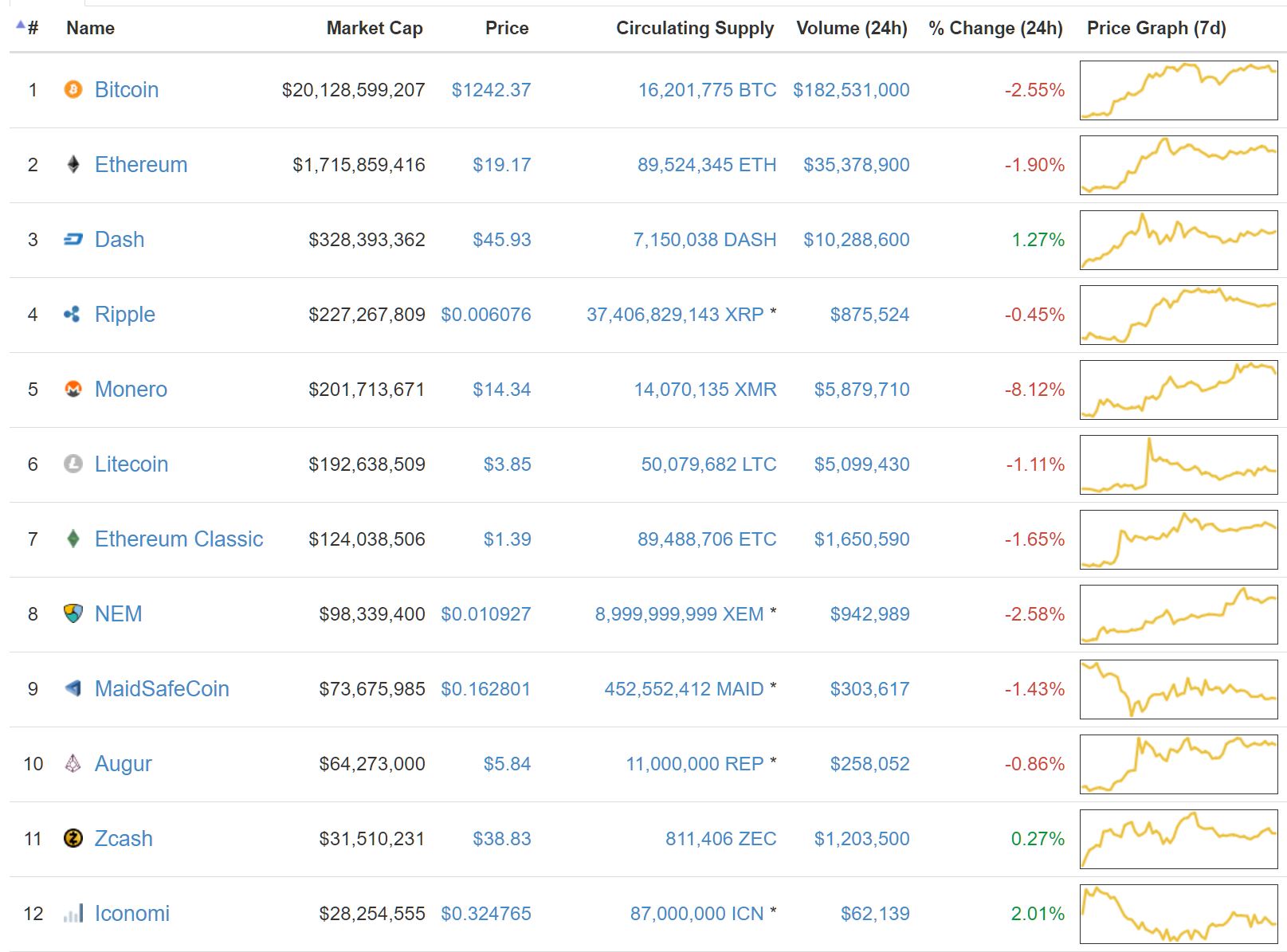Open Dash 7-day price graph
The image size is (1287, 952).
click(1179, 240)
